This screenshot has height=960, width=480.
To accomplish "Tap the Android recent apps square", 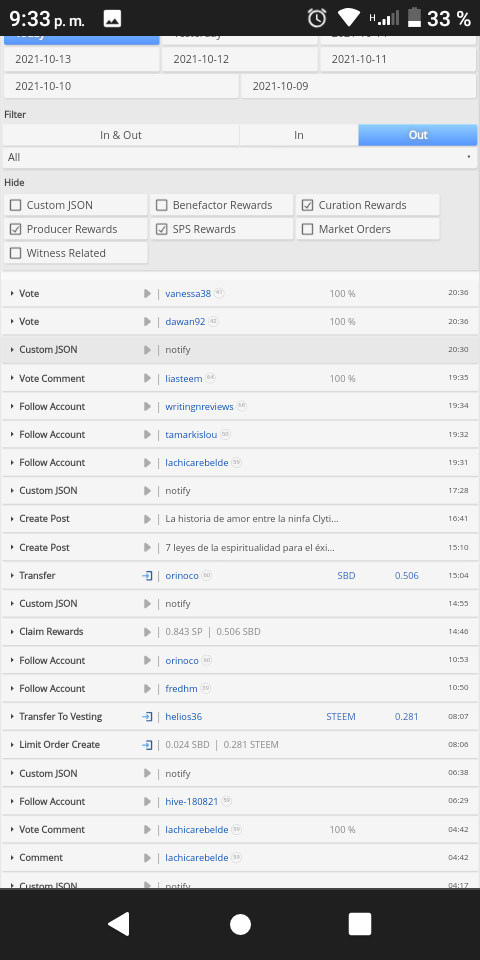I will [360, 924].
